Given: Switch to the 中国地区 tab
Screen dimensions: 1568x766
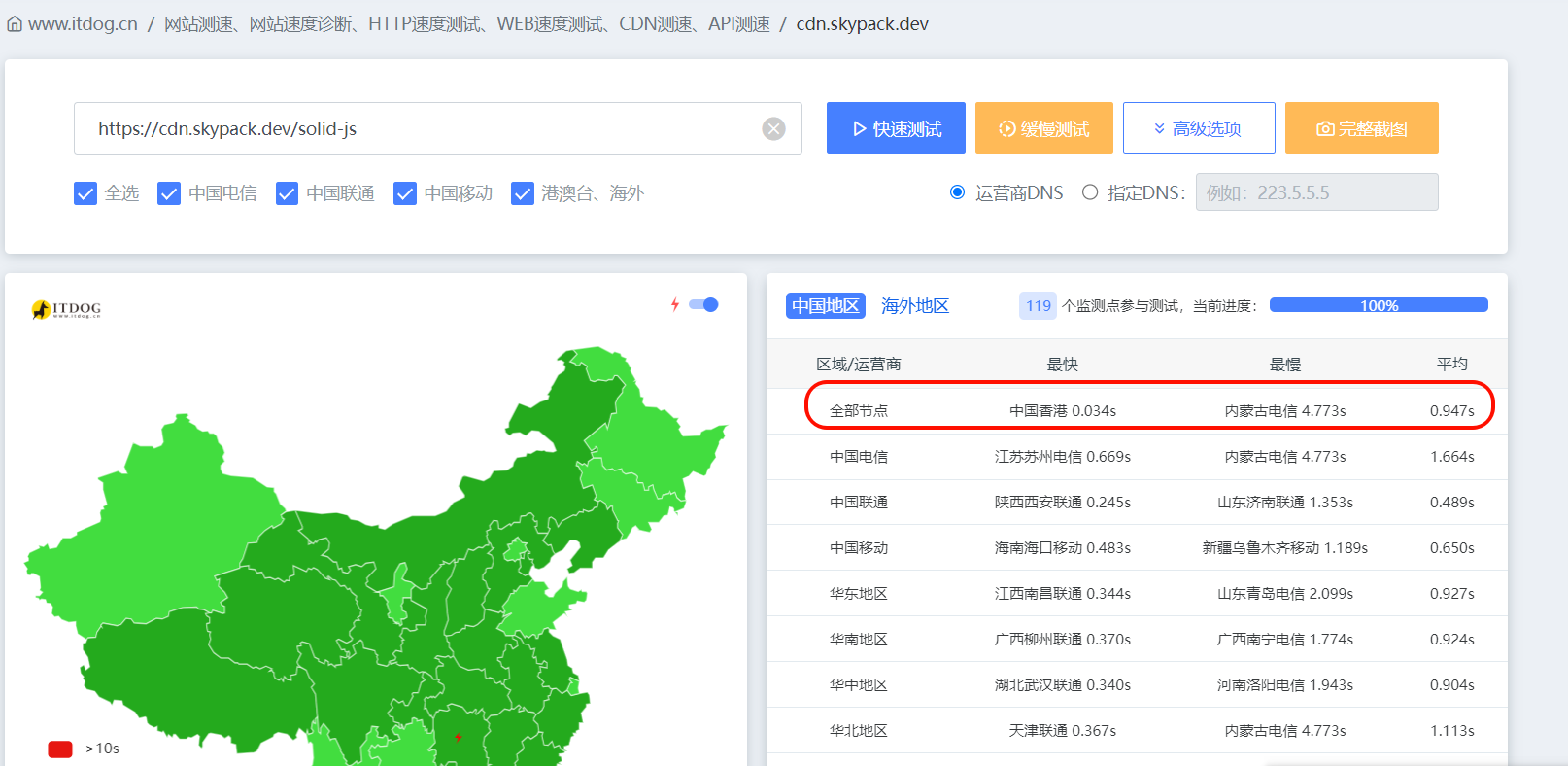Looking at the screenshot, I should point(826,305).
